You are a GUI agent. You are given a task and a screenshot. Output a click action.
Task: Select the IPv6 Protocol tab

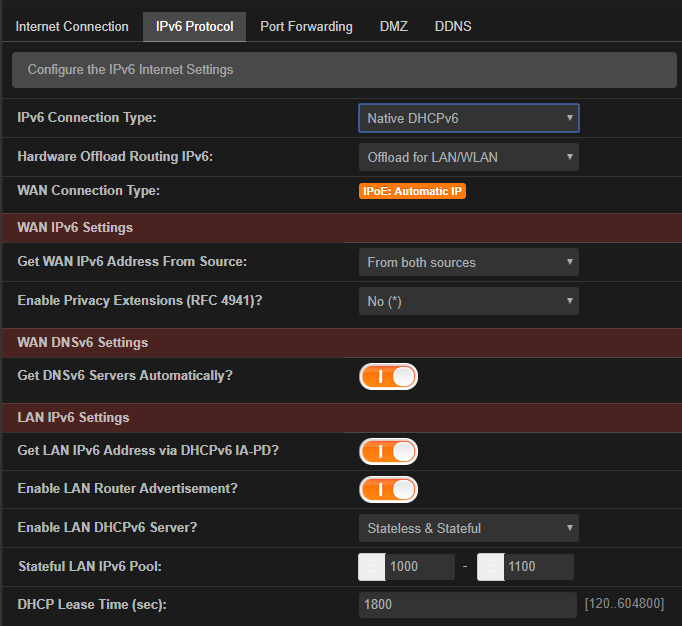194,27
